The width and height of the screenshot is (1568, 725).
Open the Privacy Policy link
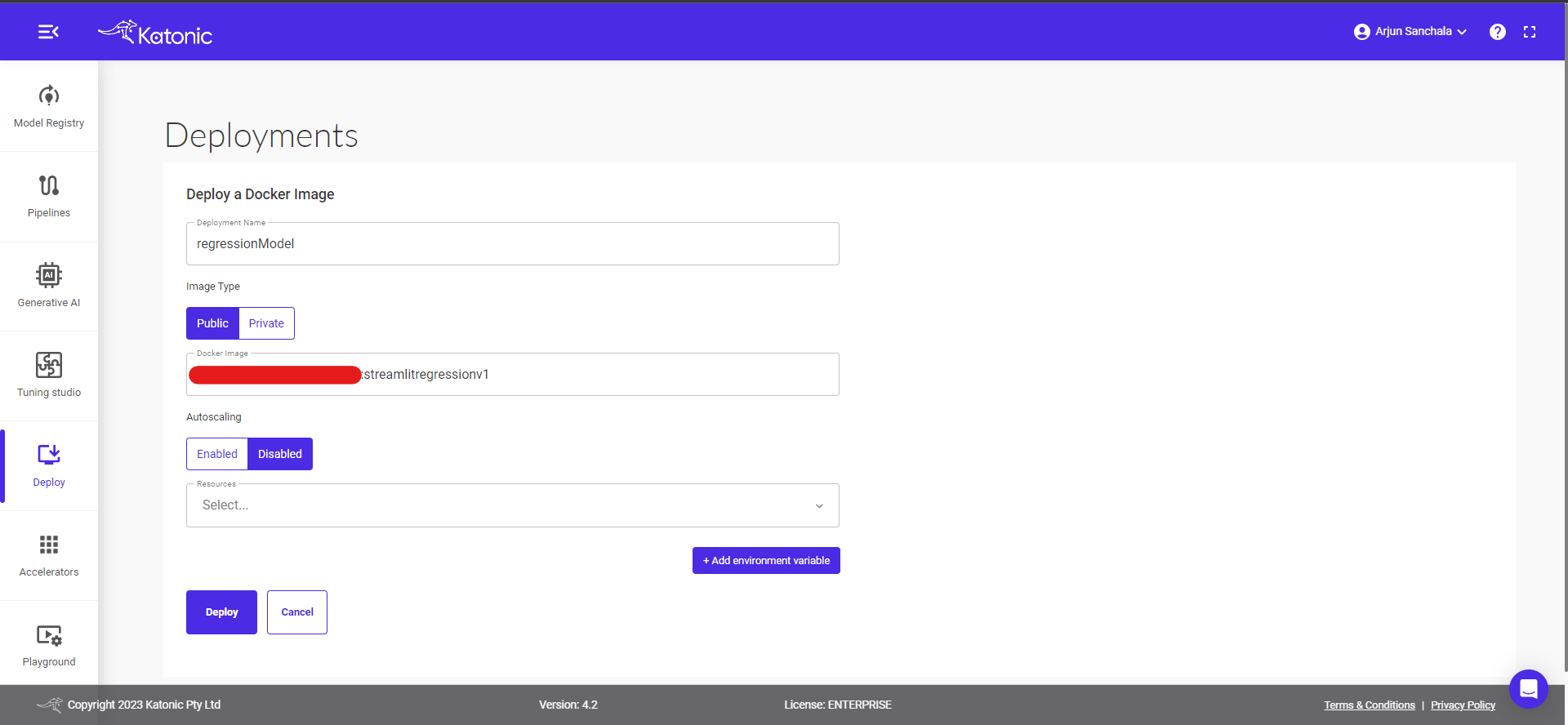pos(1463,705)
